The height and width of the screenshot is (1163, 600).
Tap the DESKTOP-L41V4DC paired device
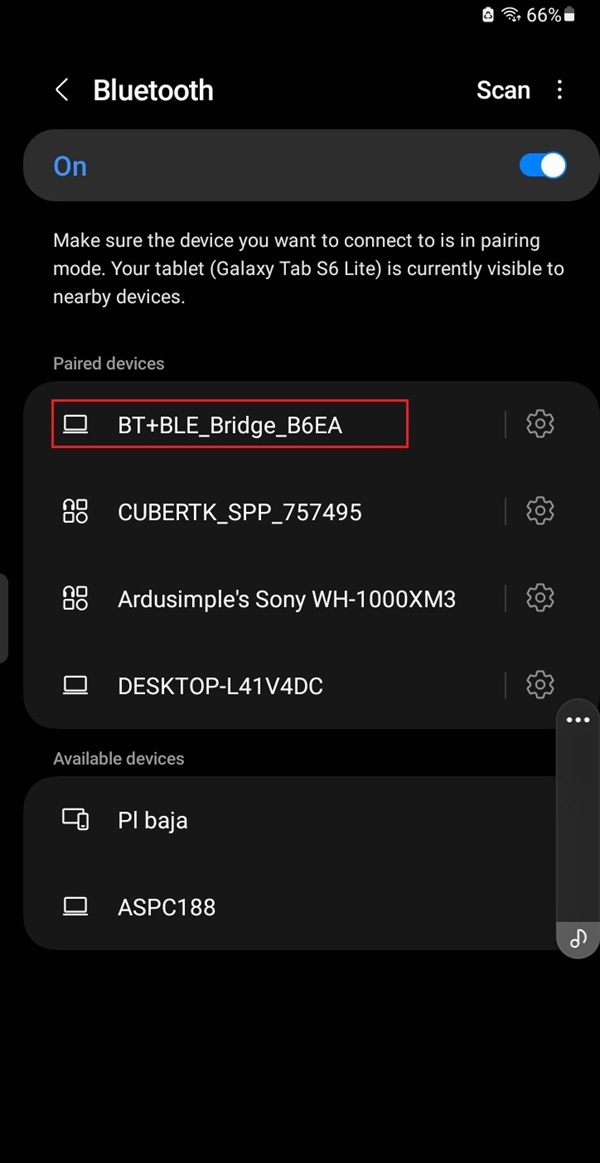pos(220,686)
